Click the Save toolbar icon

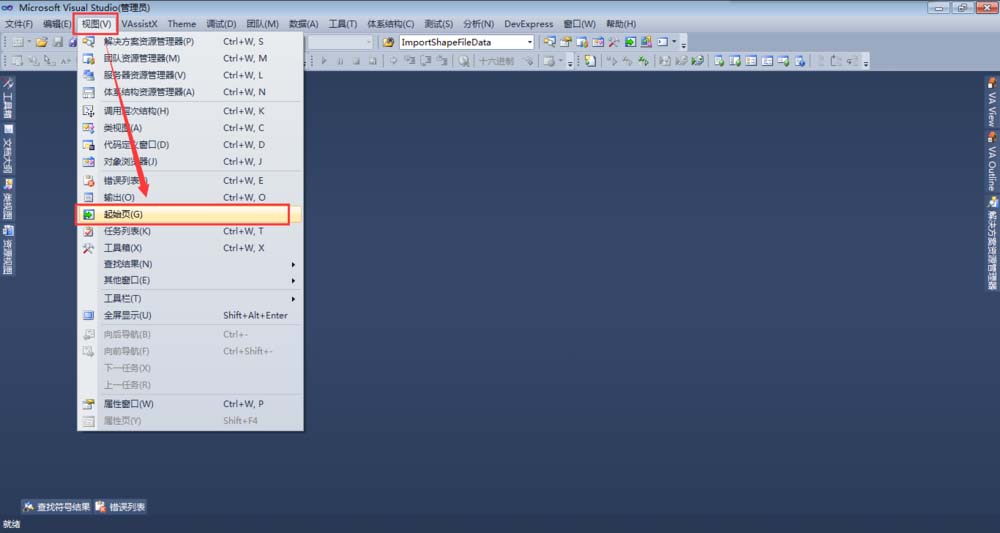click(57, 43)
